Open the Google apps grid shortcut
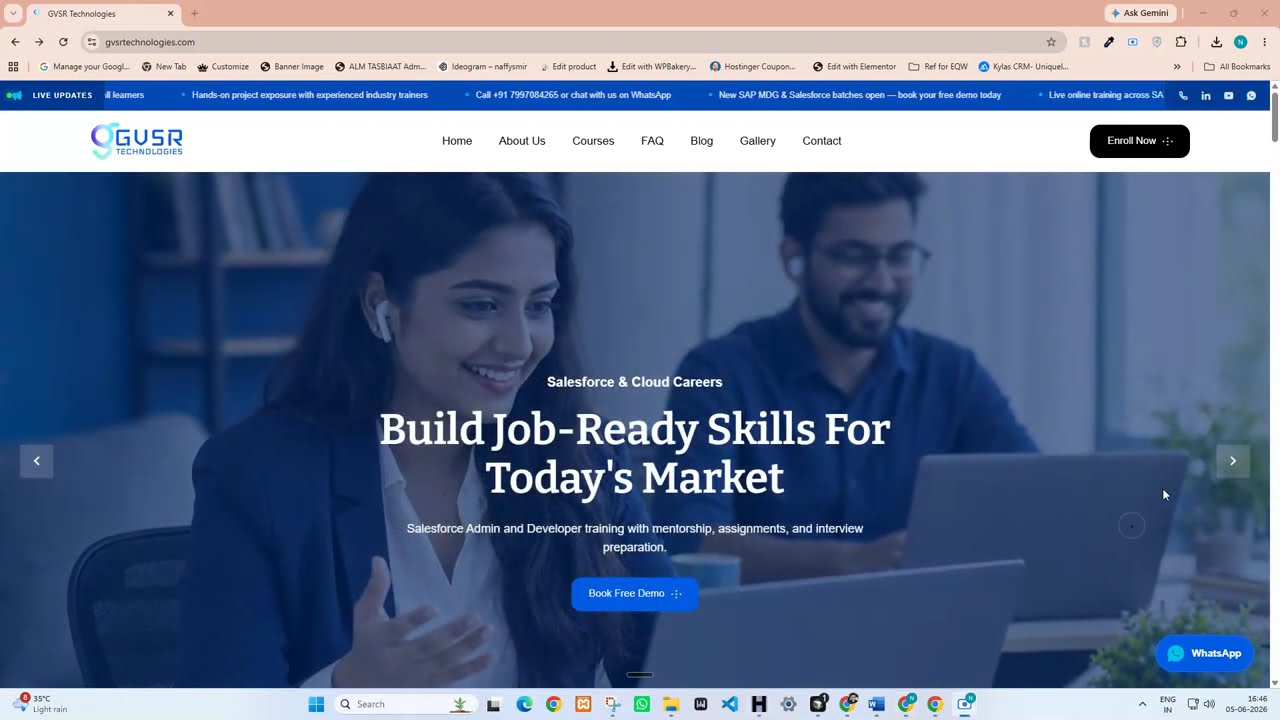Viewport: 1280px width, 720px height. (13, 67)
